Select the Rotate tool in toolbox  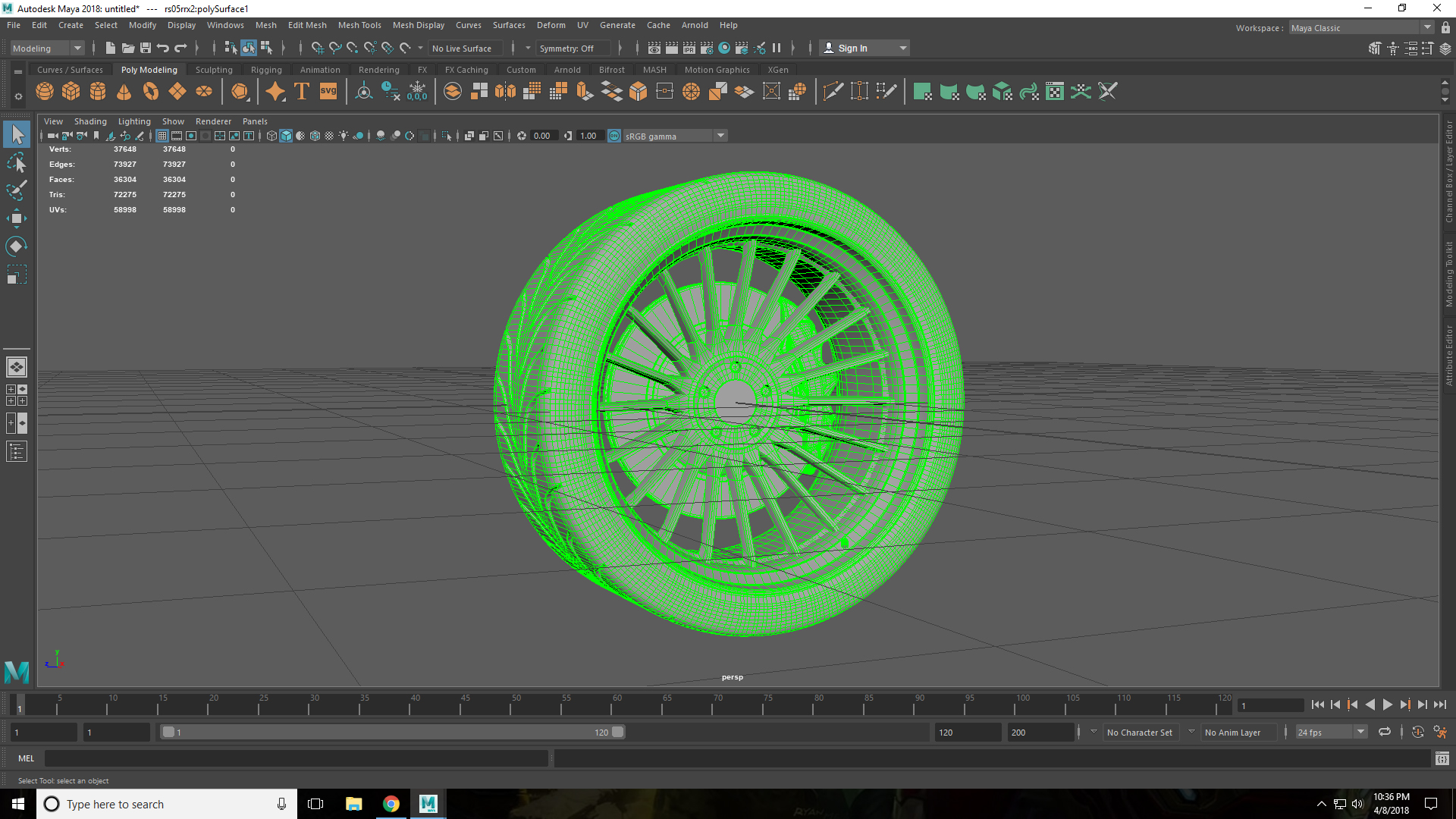[x=17, y=246]
